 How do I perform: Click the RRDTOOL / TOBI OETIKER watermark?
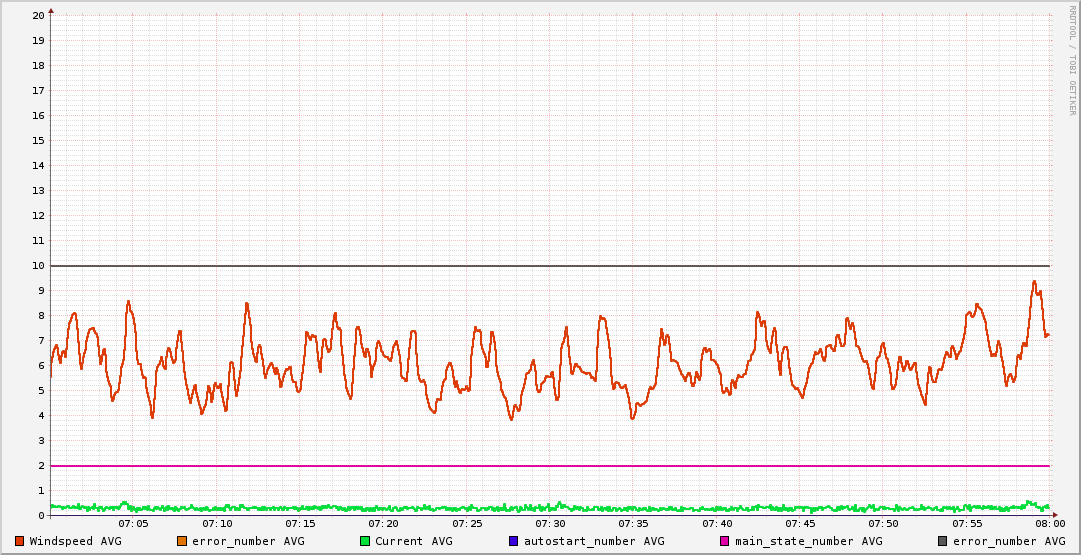1072,60
